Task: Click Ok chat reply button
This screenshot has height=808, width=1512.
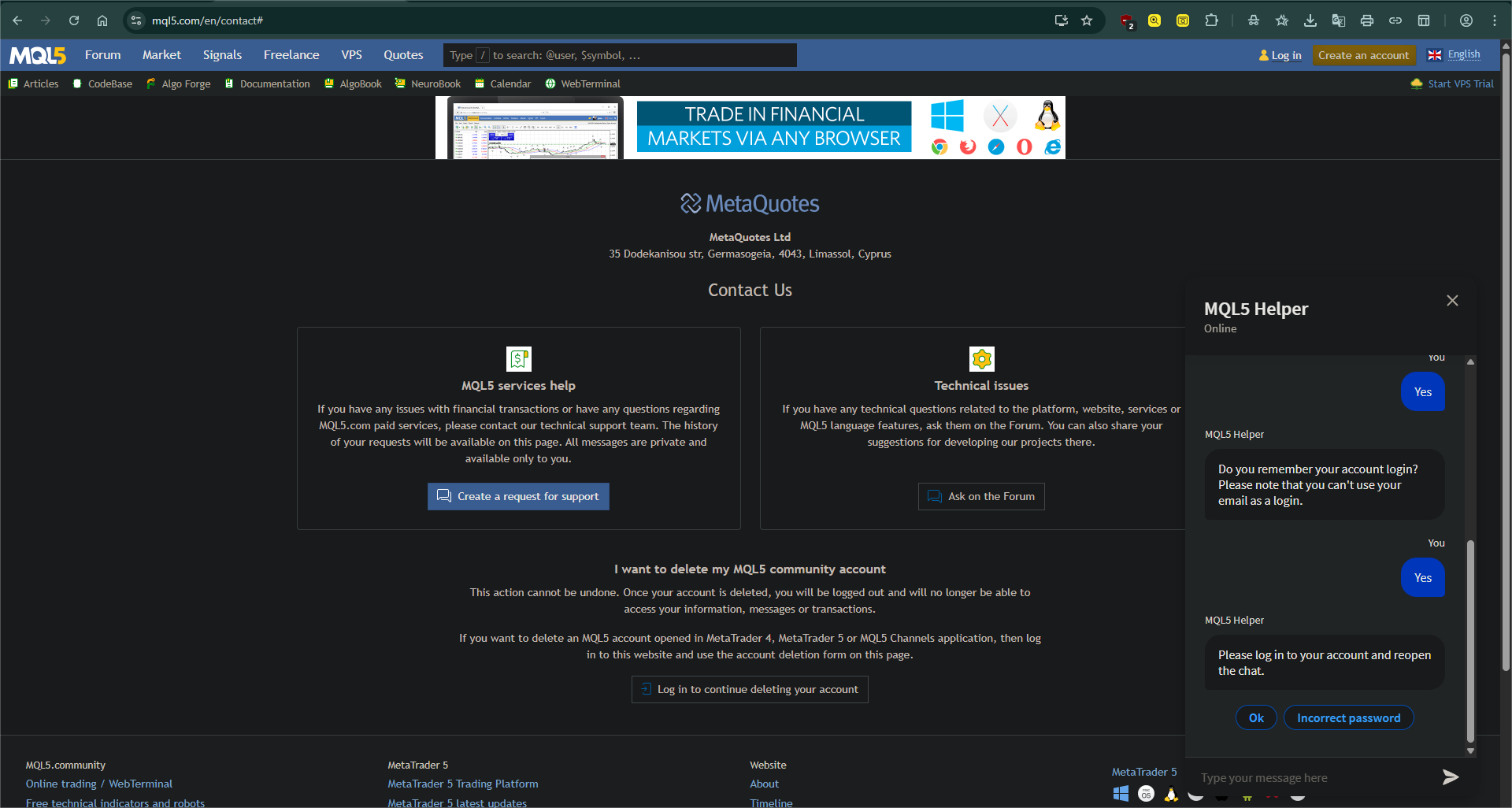Action: pyautogui.click(x=1256, y=717)
